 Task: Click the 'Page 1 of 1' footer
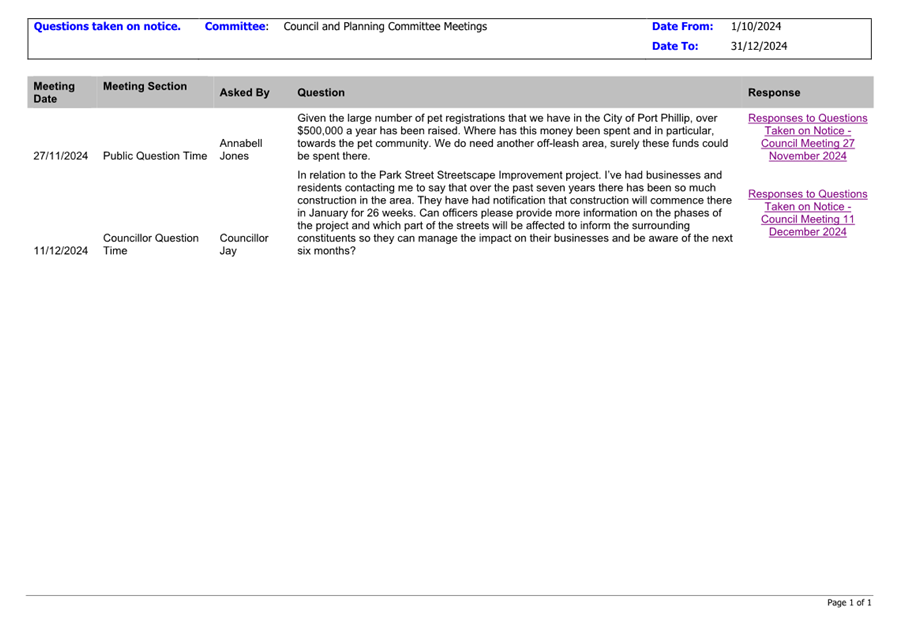click(x=849, y=603)
